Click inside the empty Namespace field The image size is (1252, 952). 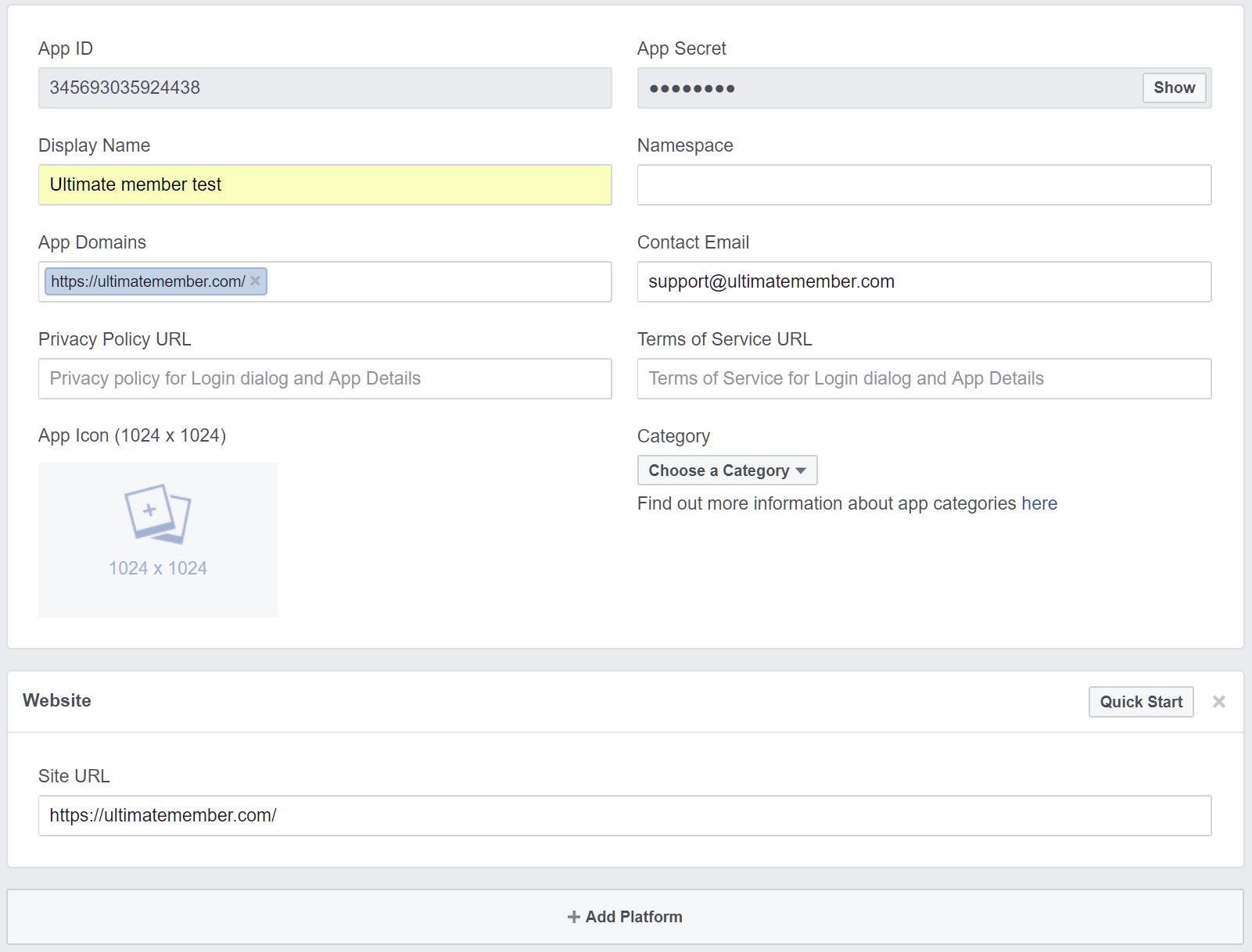tap(924, 184)
